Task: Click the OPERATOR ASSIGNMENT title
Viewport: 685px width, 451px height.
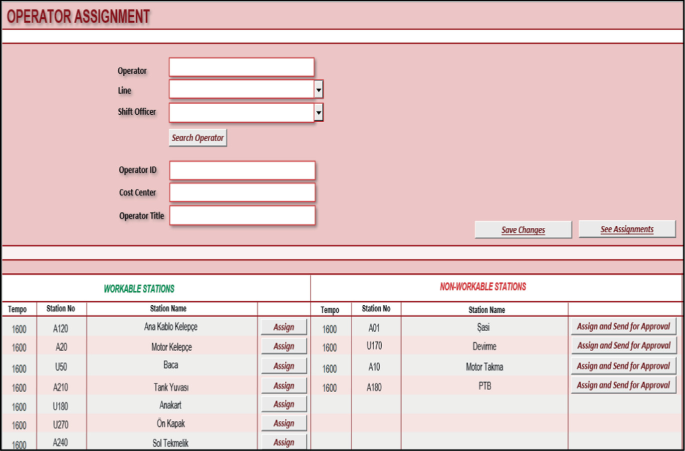Action: pyautogui.click(x=78, y=16)
